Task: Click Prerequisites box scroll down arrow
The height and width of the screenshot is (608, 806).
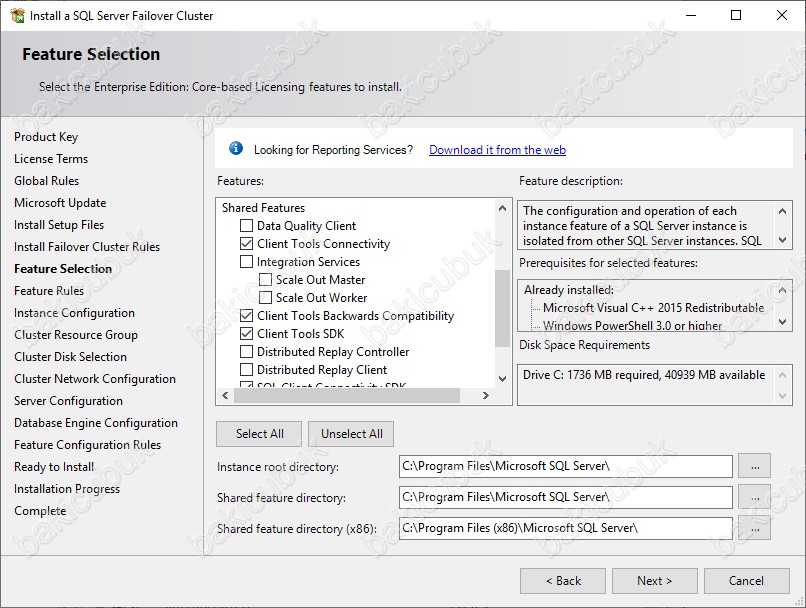Action: pyautogui.click(x=782, y=322)
